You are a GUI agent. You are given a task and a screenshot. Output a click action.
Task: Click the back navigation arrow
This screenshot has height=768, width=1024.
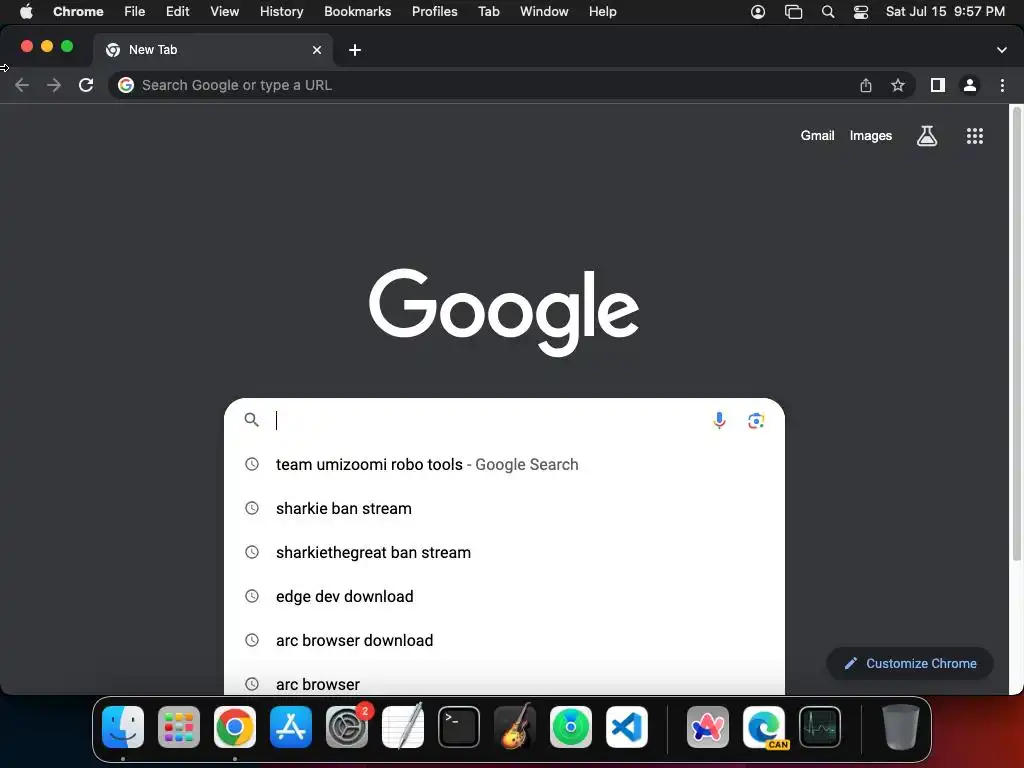(22, 85)
